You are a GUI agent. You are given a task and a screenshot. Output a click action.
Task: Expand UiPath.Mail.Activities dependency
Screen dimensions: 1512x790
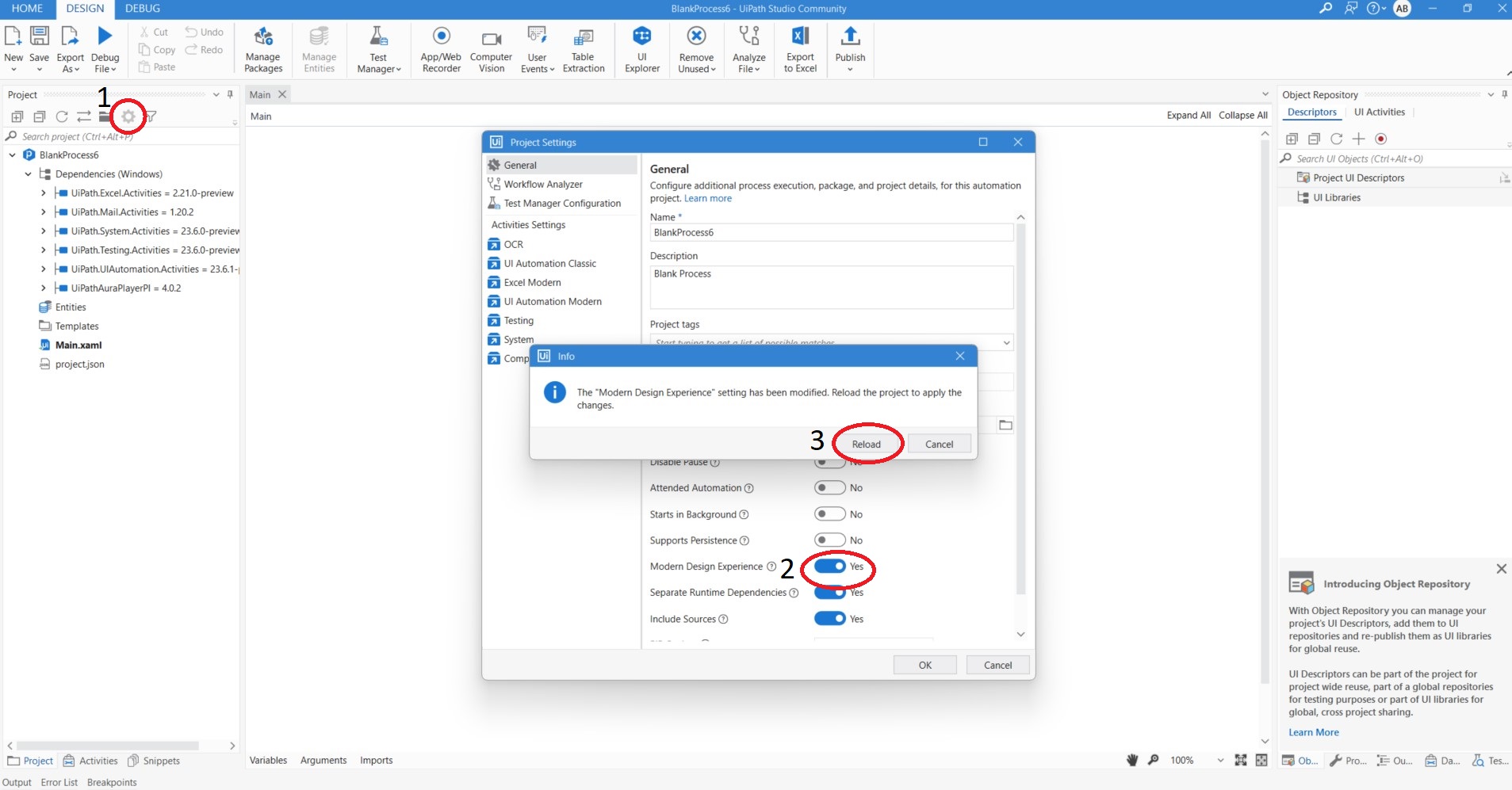pyautogui.click(x=43, y=212)
